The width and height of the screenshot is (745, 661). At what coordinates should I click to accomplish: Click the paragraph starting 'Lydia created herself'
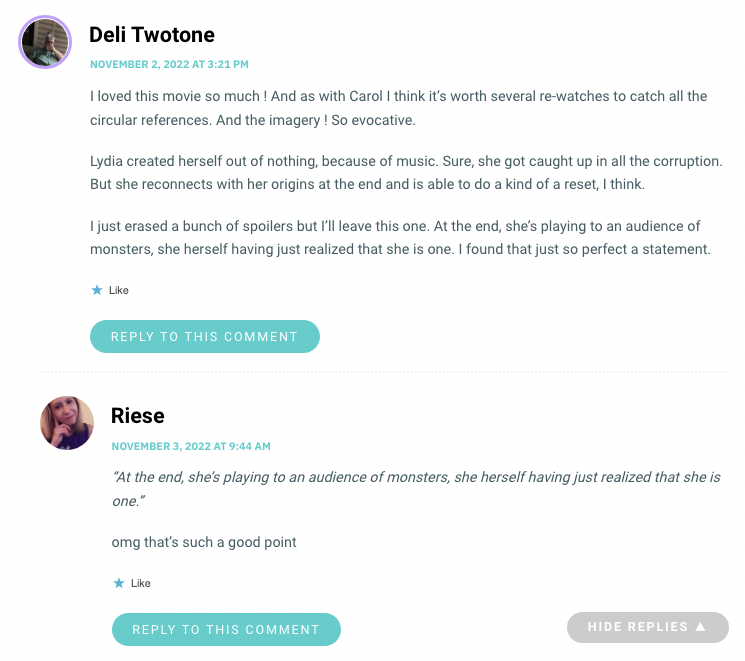click(x=406, y=172)
